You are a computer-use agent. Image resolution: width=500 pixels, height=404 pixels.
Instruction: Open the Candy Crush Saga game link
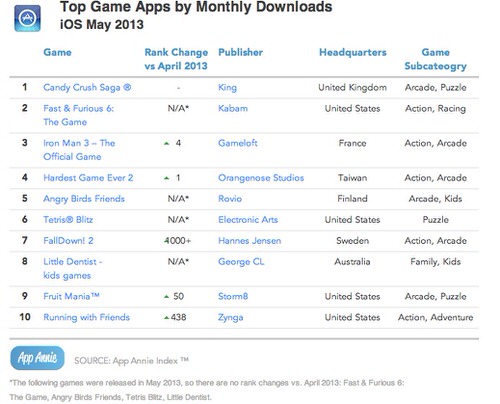87,87
